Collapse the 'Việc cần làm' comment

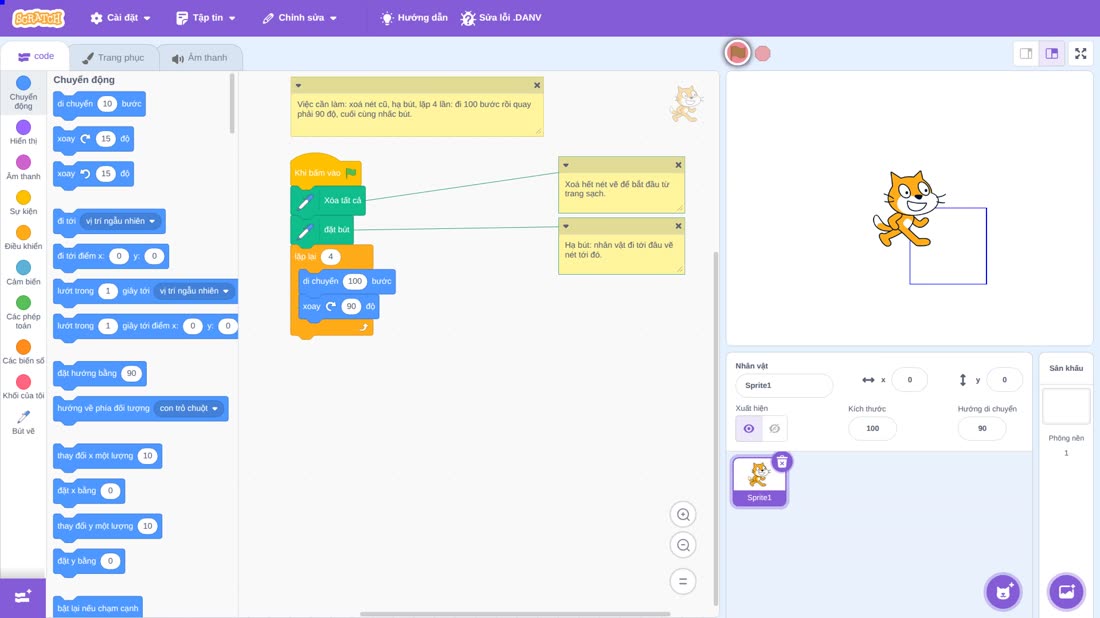(x=298, y=86)
